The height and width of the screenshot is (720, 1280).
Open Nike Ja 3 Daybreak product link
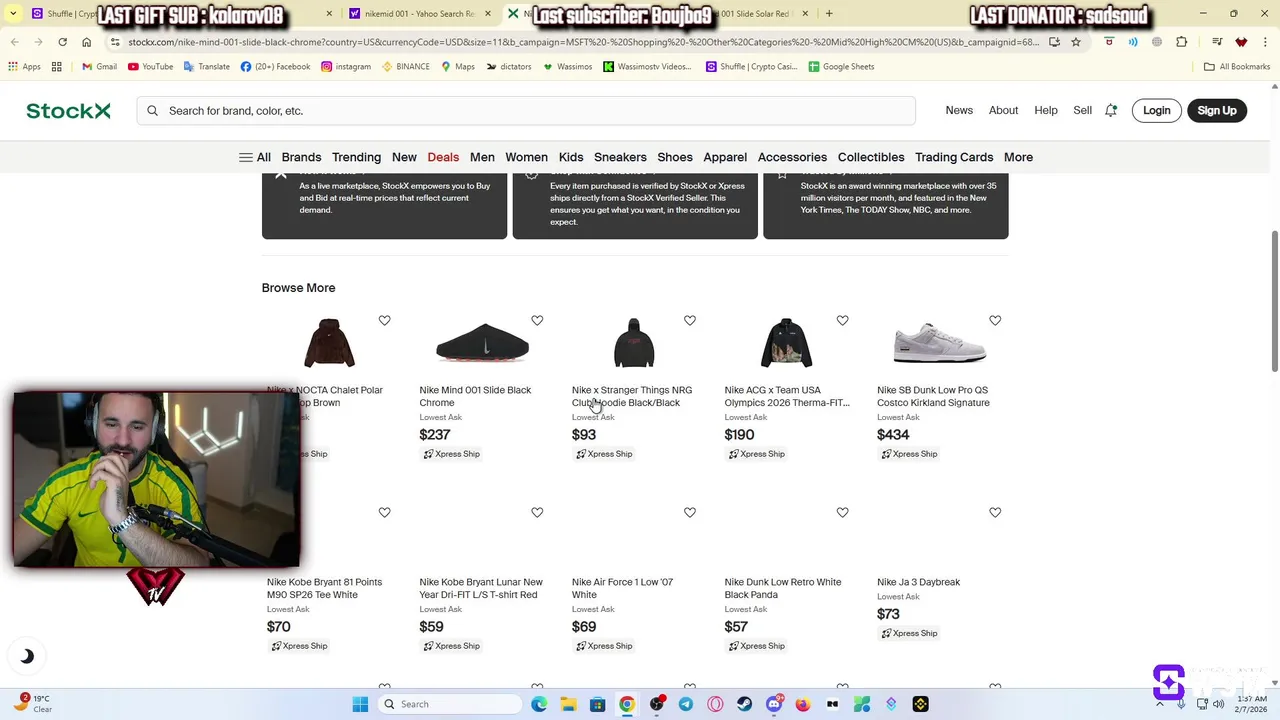click(918, 582)
